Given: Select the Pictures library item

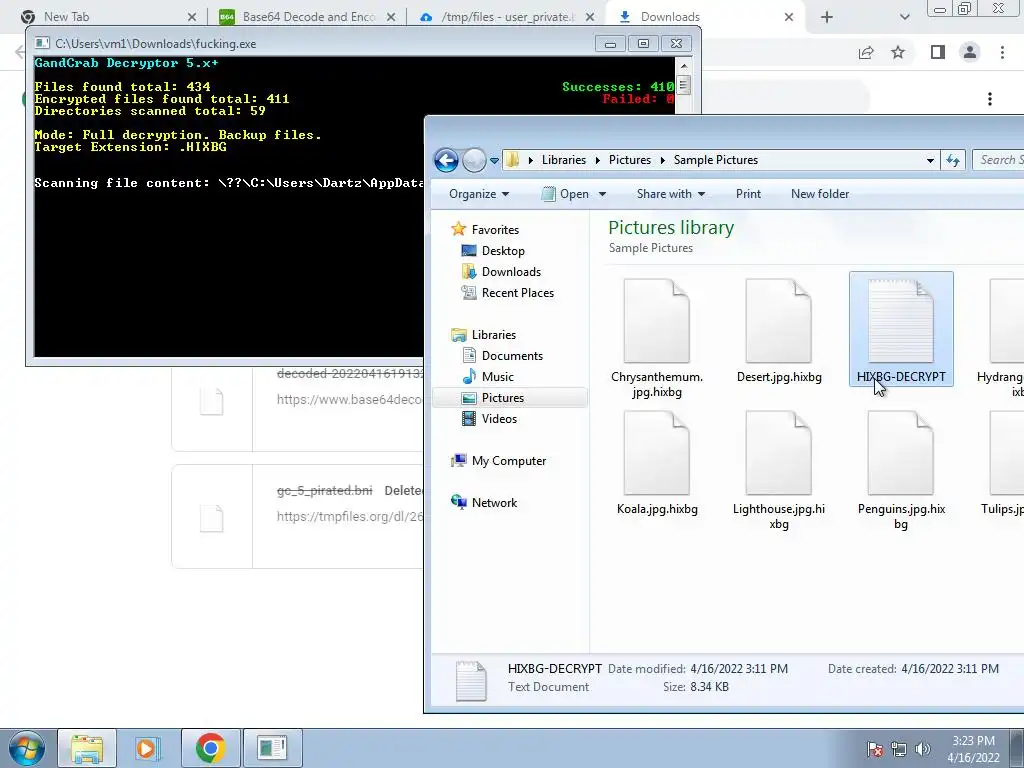Looking at the screenshot, I should pyautogui.click(x=509, y=398).
